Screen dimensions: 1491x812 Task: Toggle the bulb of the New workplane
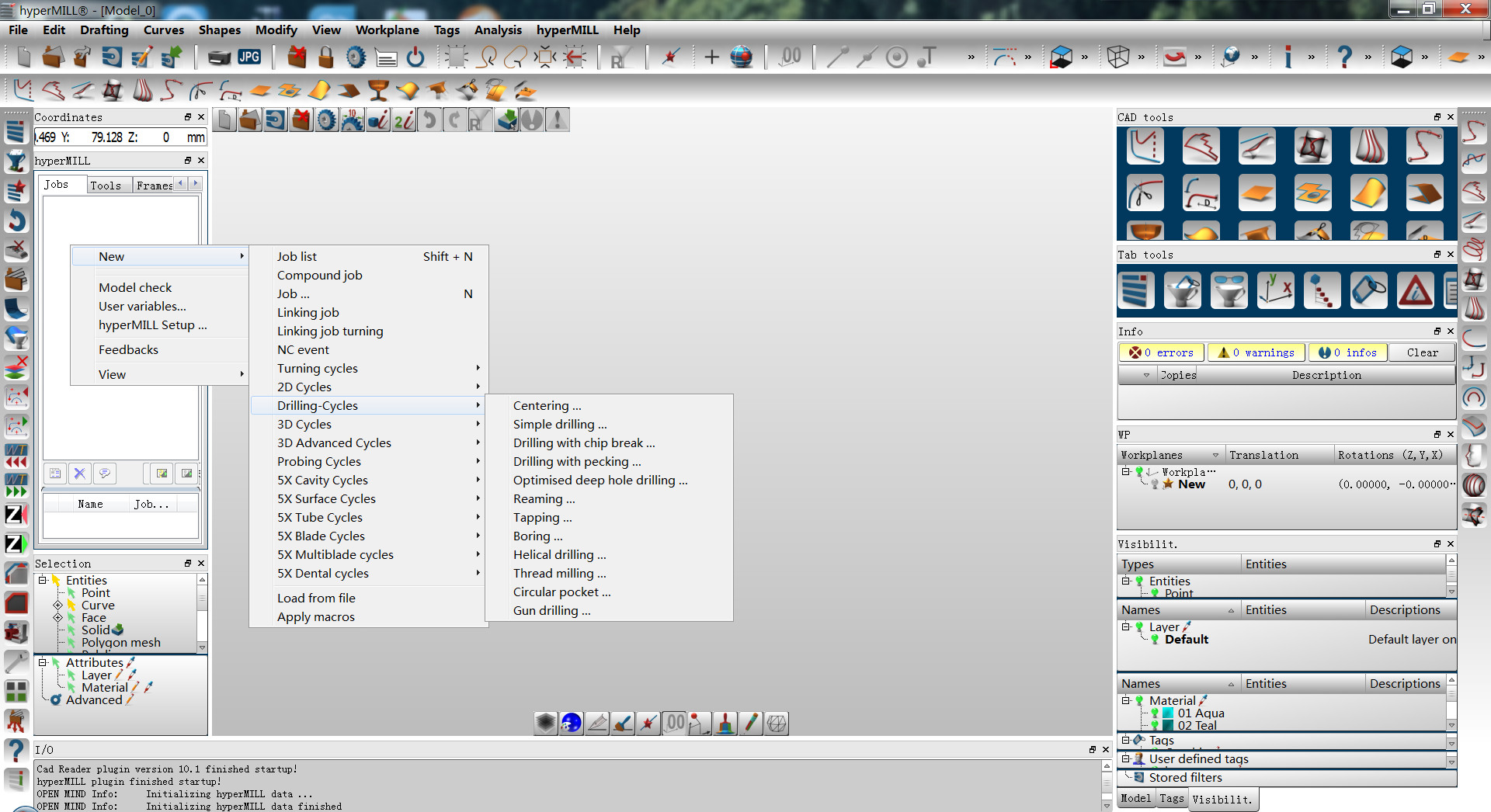click(x=1155, y=484)
